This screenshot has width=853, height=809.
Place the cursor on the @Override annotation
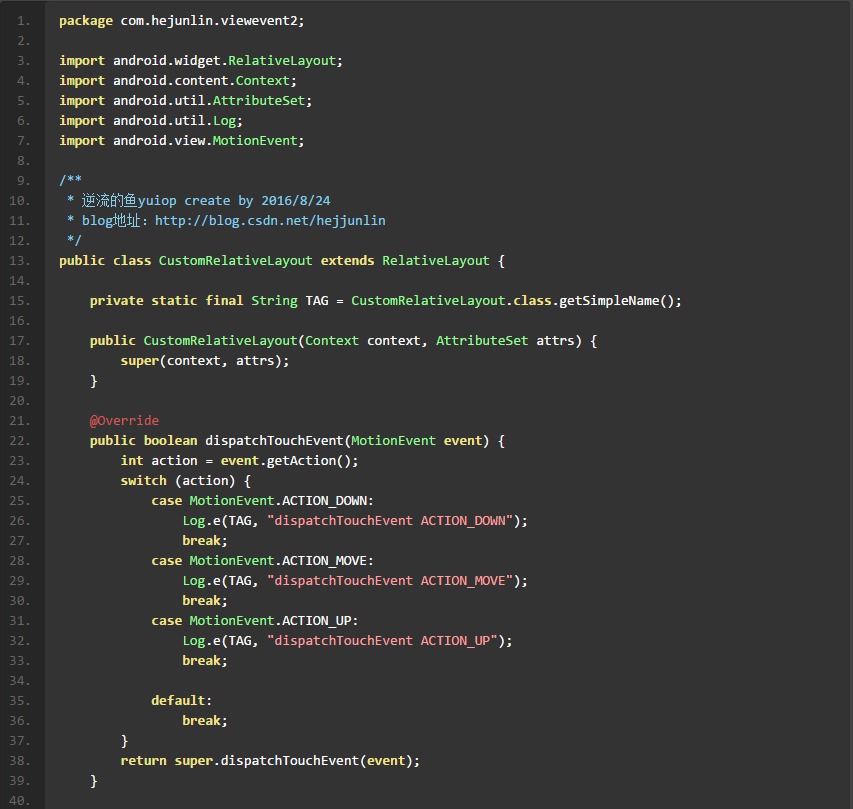pyautogui.click(x=124, y=420)
